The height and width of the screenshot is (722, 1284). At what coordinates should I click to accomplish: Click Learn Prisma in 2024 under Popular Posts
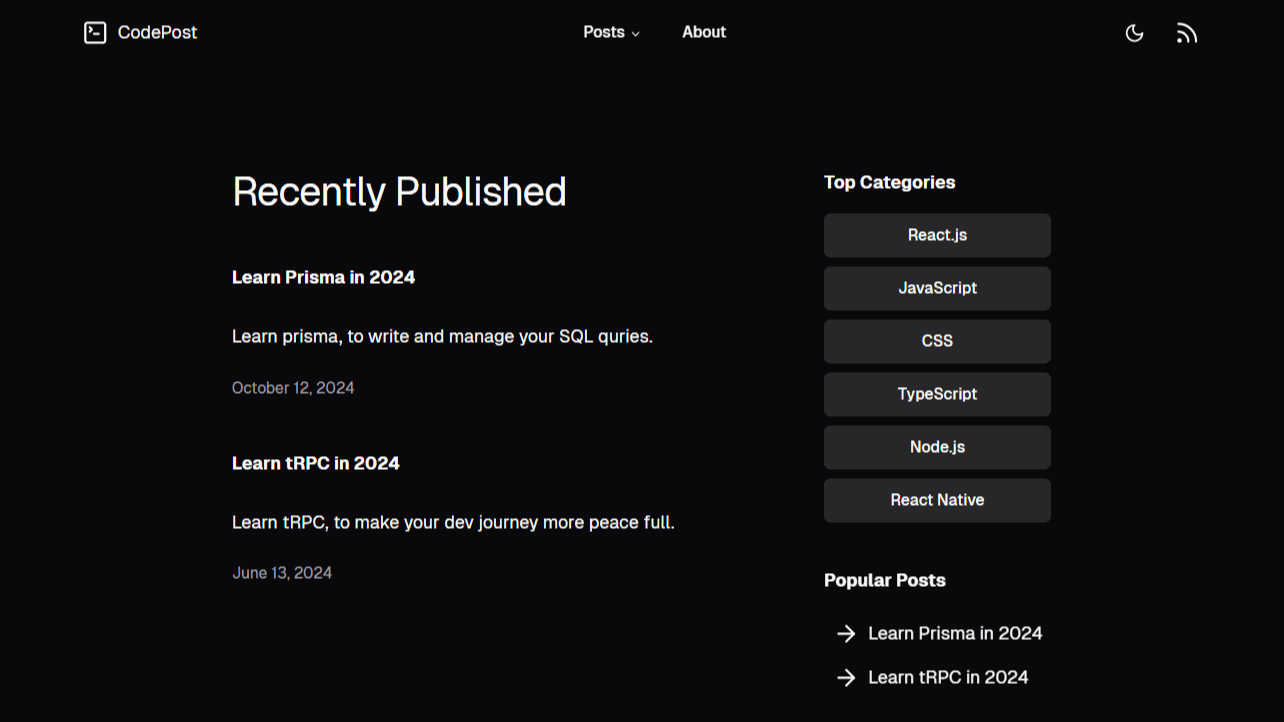pos(955,633)
